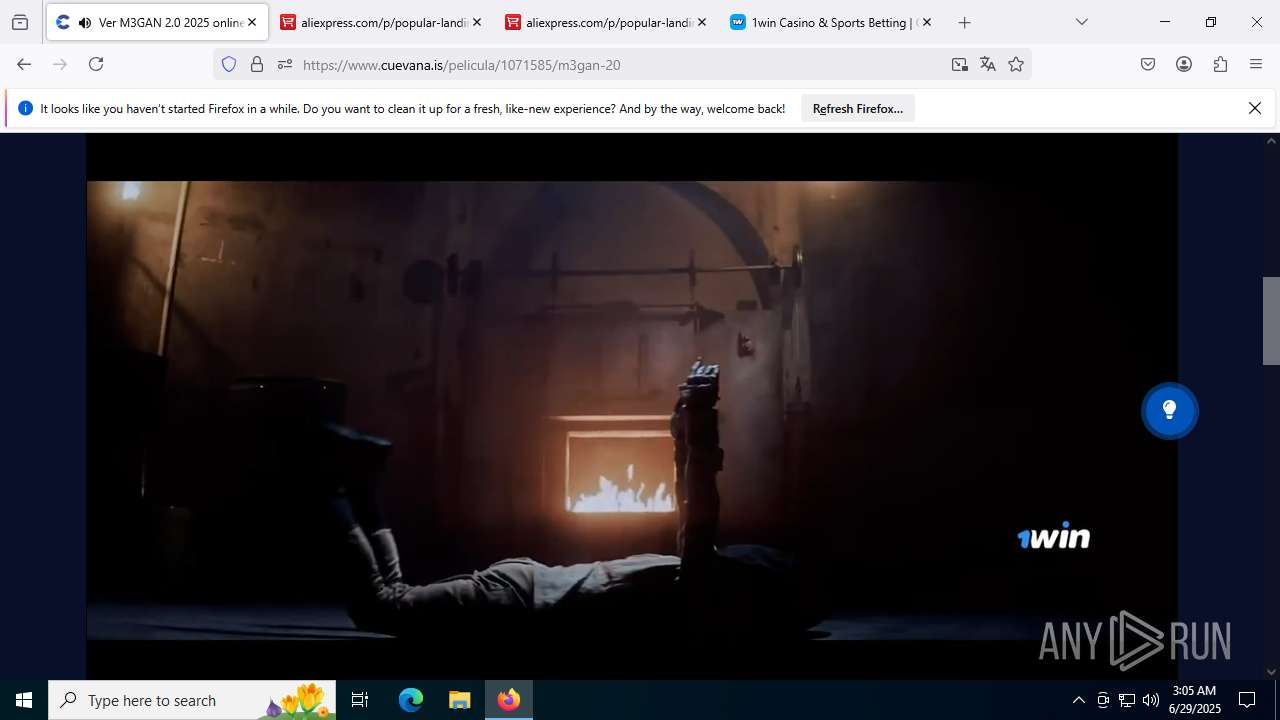Mute the M3GAN tab audio icon
Image resolution: width=1280 pixels, height=720 pixels.
tap(85, 22)
